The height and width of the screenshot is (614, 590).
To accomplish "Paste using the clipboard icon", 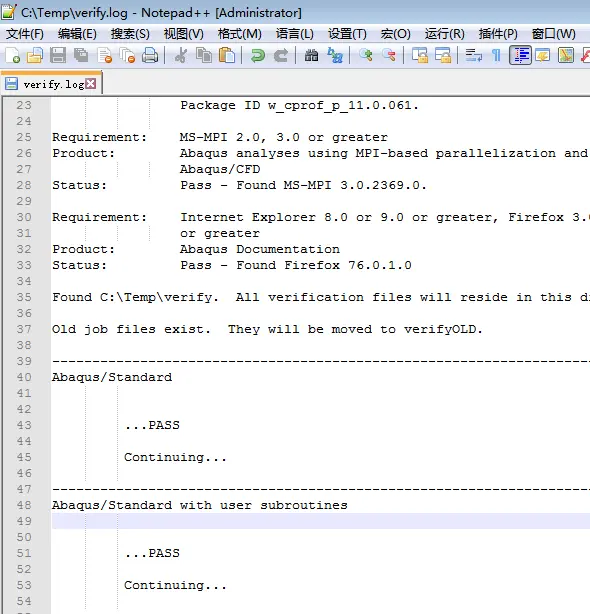I will tap(227, 56).
